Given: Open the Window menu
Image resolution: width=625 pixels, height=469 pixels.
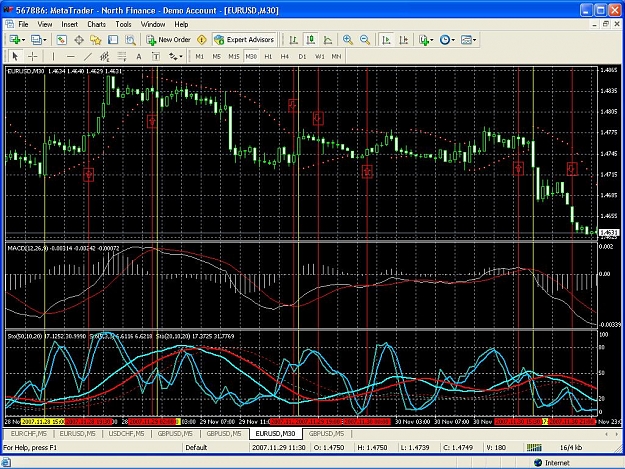Looking at the screenshot, I should [153, 24].
